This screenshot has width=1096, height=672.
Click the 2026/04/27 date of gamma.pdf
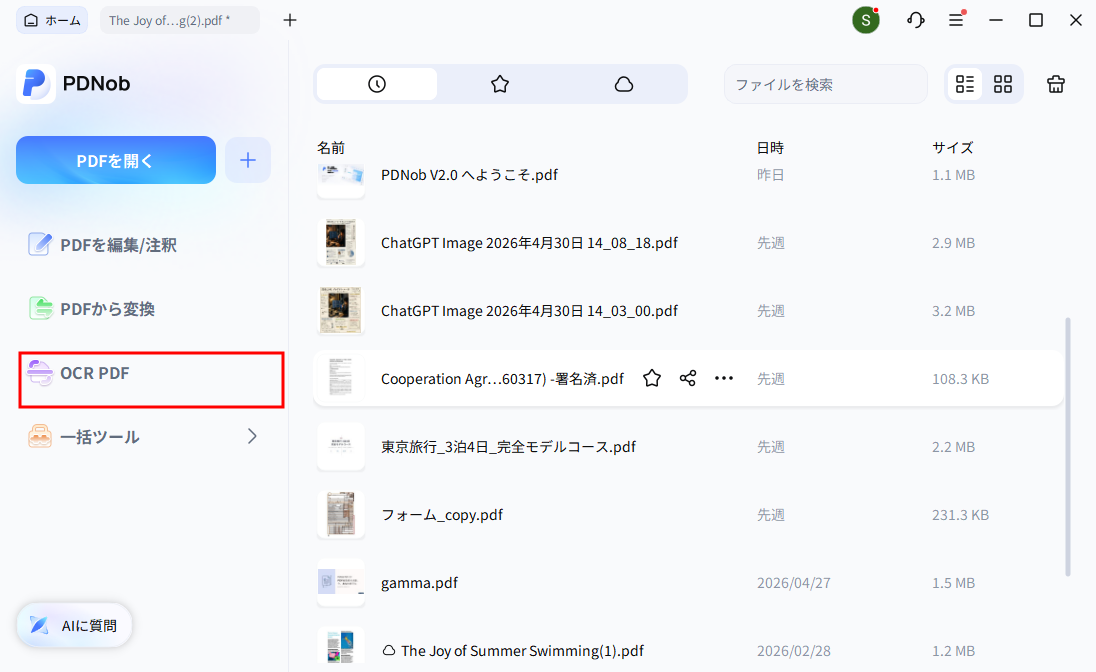coord(793,582)
